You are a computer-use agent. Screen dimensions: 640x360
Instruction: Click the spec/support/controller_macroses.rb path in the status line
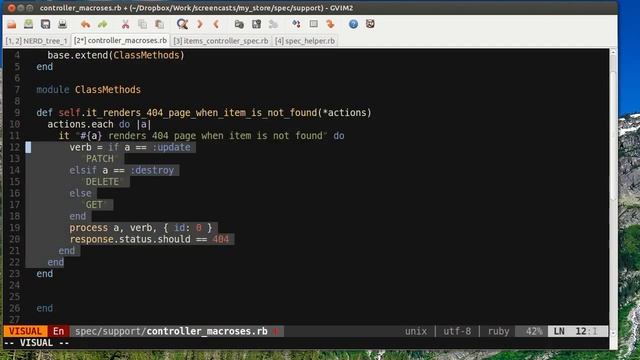click(171, 331)
